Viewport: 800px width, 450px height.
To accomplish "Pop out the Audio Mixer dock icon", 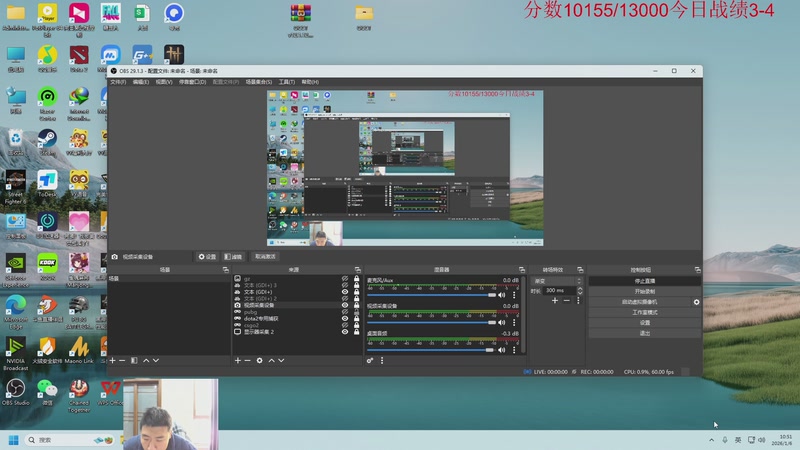I will pyautogui.click(x=521, y=269).
